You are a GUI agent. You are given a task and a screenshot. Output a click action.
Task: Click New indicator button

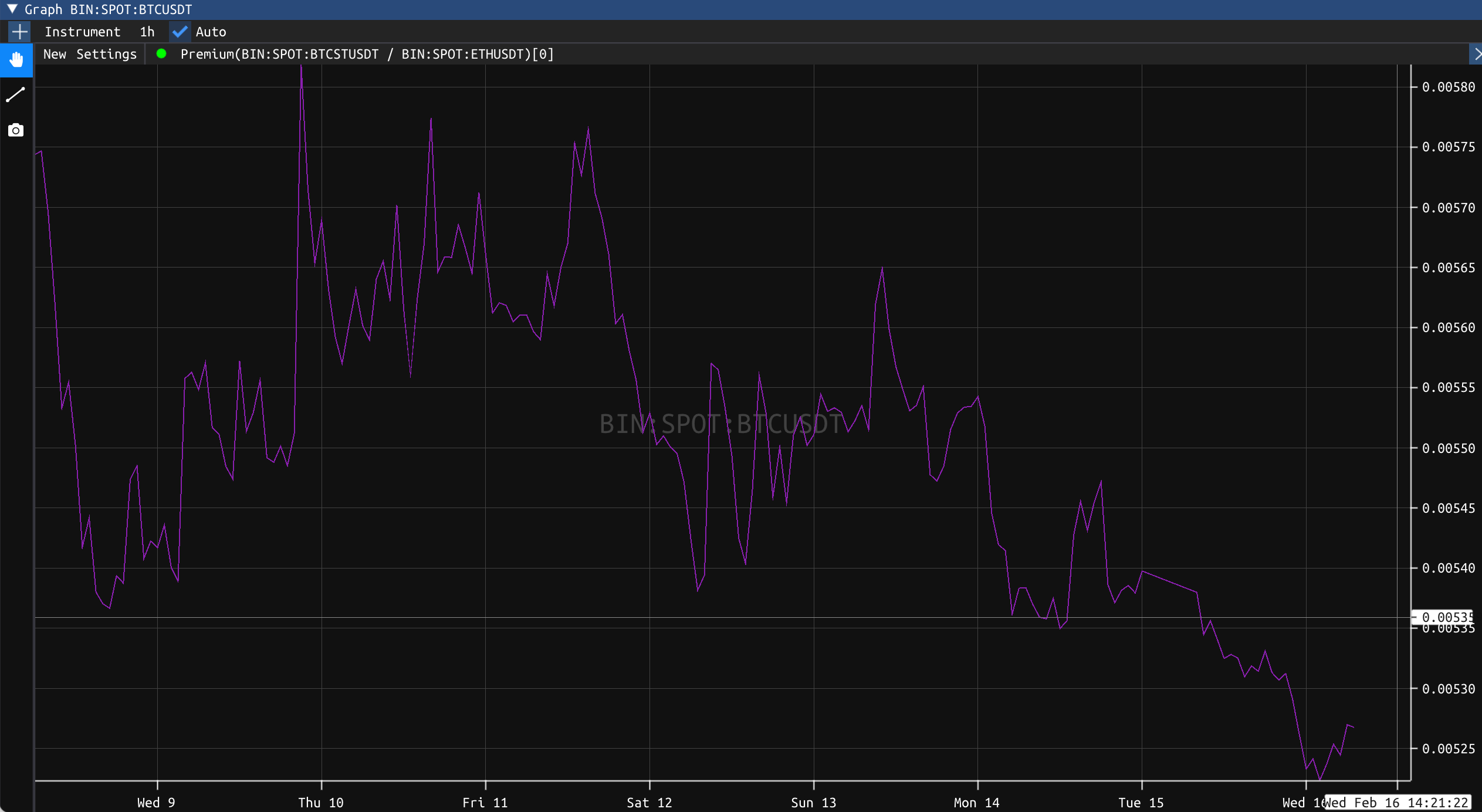pyautogui.click(x=55, y=54)
